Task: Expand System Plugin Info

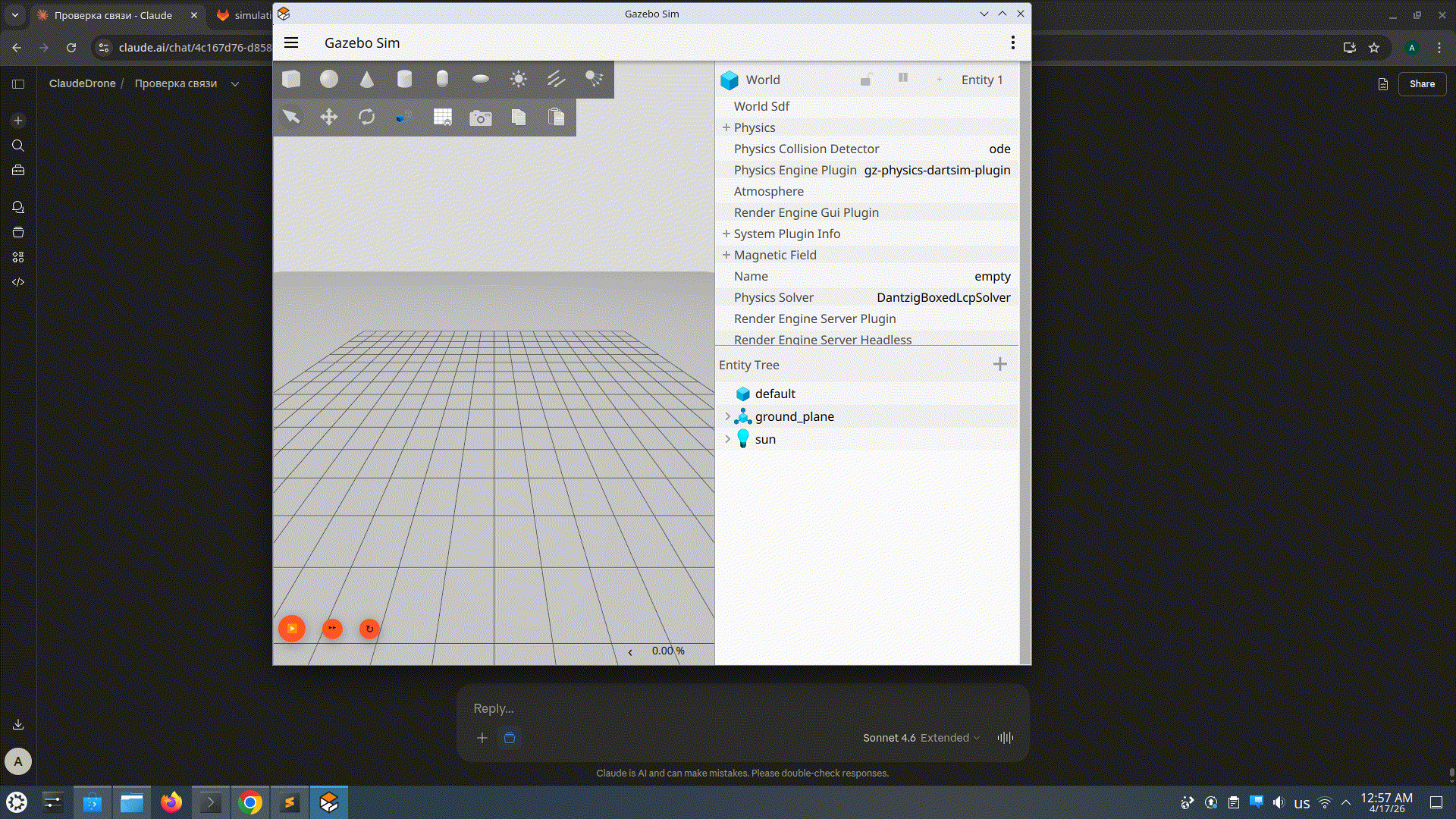Action: click(726, 234)
